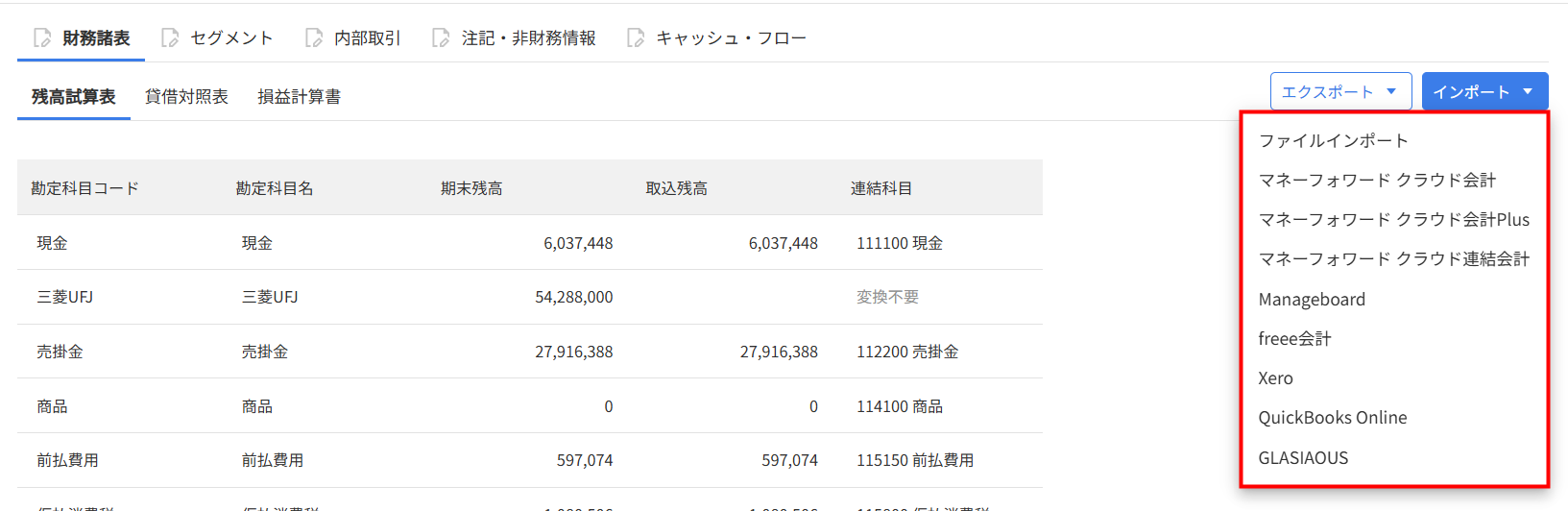Screen dimensions: 1568x511
Task: Pick Manageboard from import list
Action: pyautogui.click(x=1312, y=300)
